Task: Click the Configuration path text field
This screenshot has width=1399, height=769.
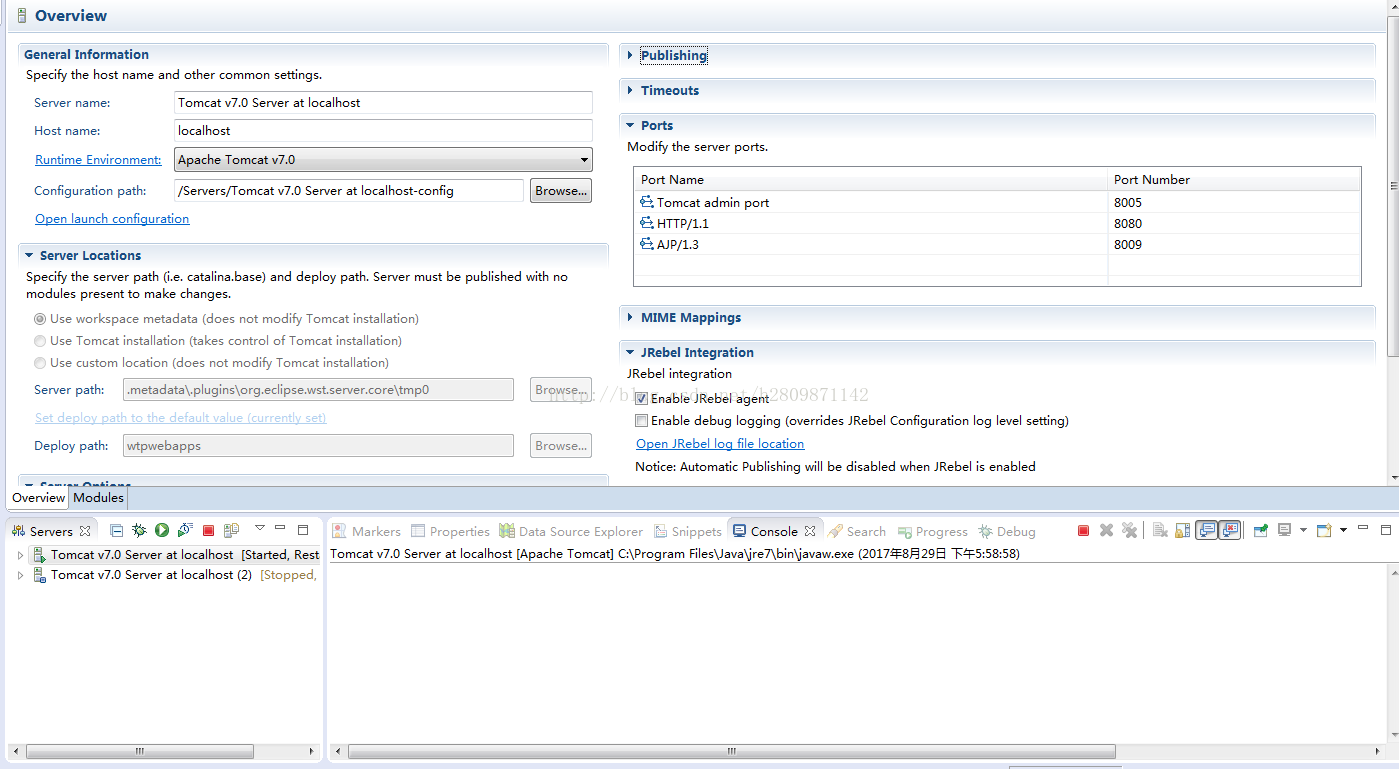Action: click(349, 190)
